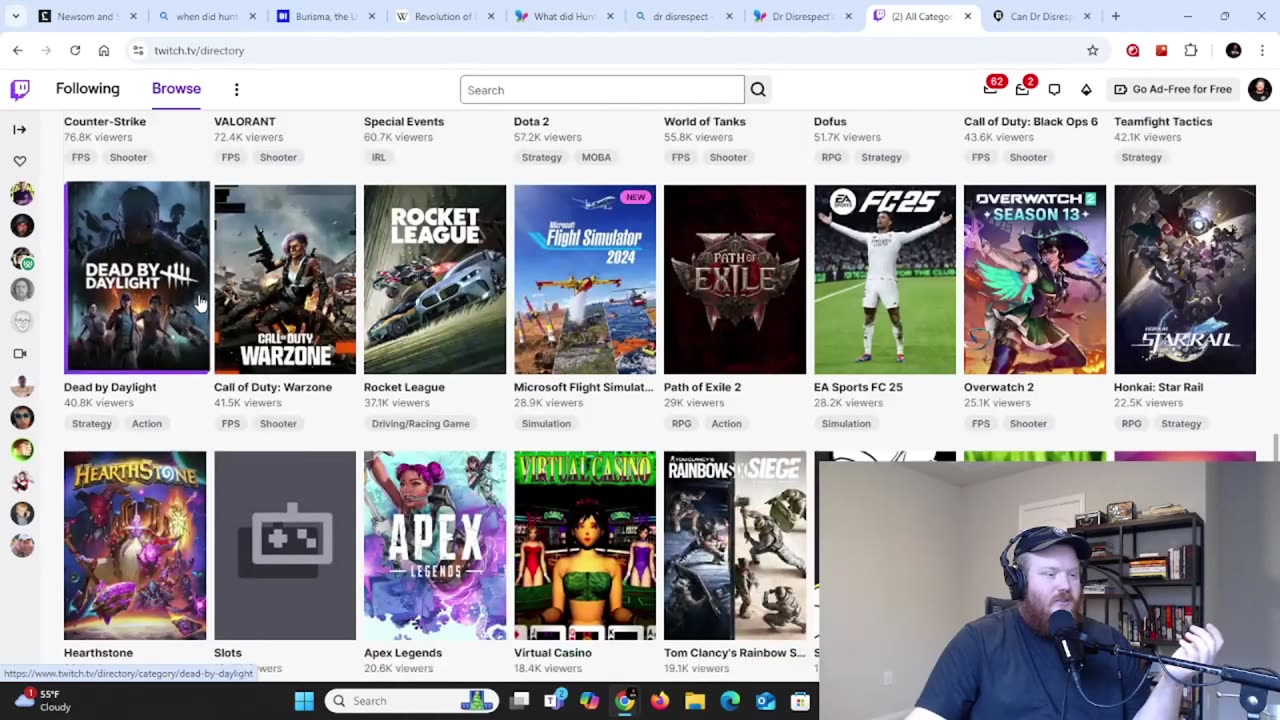Click Action tag under Dead by Daylight
Viewport: 1280px width, 720px height.
pyautogui.click(x=146, y=423)
